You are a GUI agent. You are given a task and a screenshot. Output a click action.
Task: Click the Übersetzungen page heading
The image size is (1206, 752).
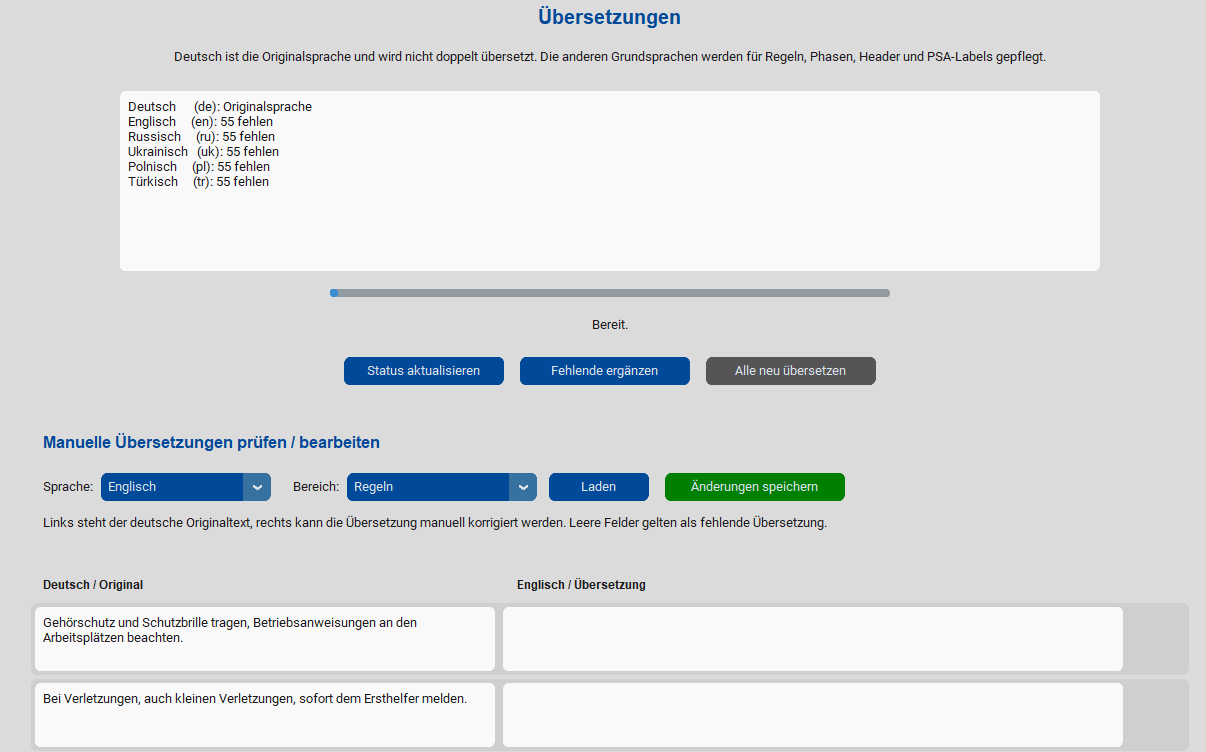click(609, 16)
